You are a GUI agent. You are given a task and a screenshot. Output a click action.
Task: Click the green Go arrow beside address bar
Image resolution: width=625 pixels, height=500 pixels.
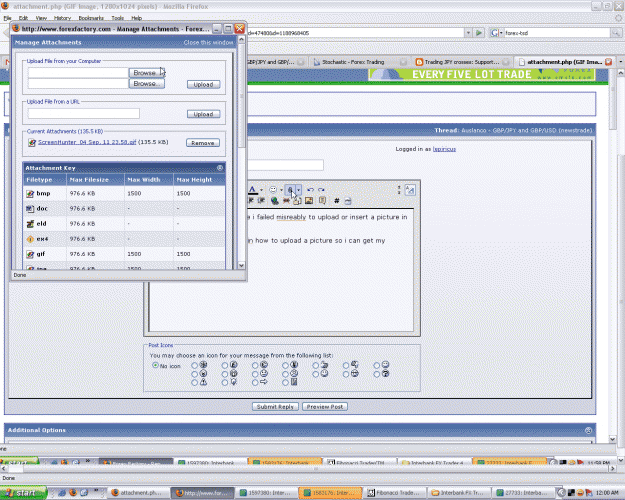click(x=479, y=33)
